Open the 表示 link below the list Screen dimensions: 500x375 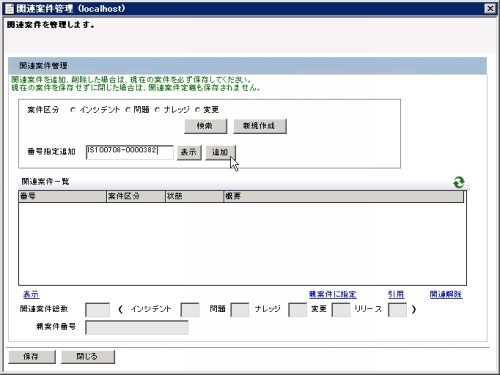click(x=31, y=294)
